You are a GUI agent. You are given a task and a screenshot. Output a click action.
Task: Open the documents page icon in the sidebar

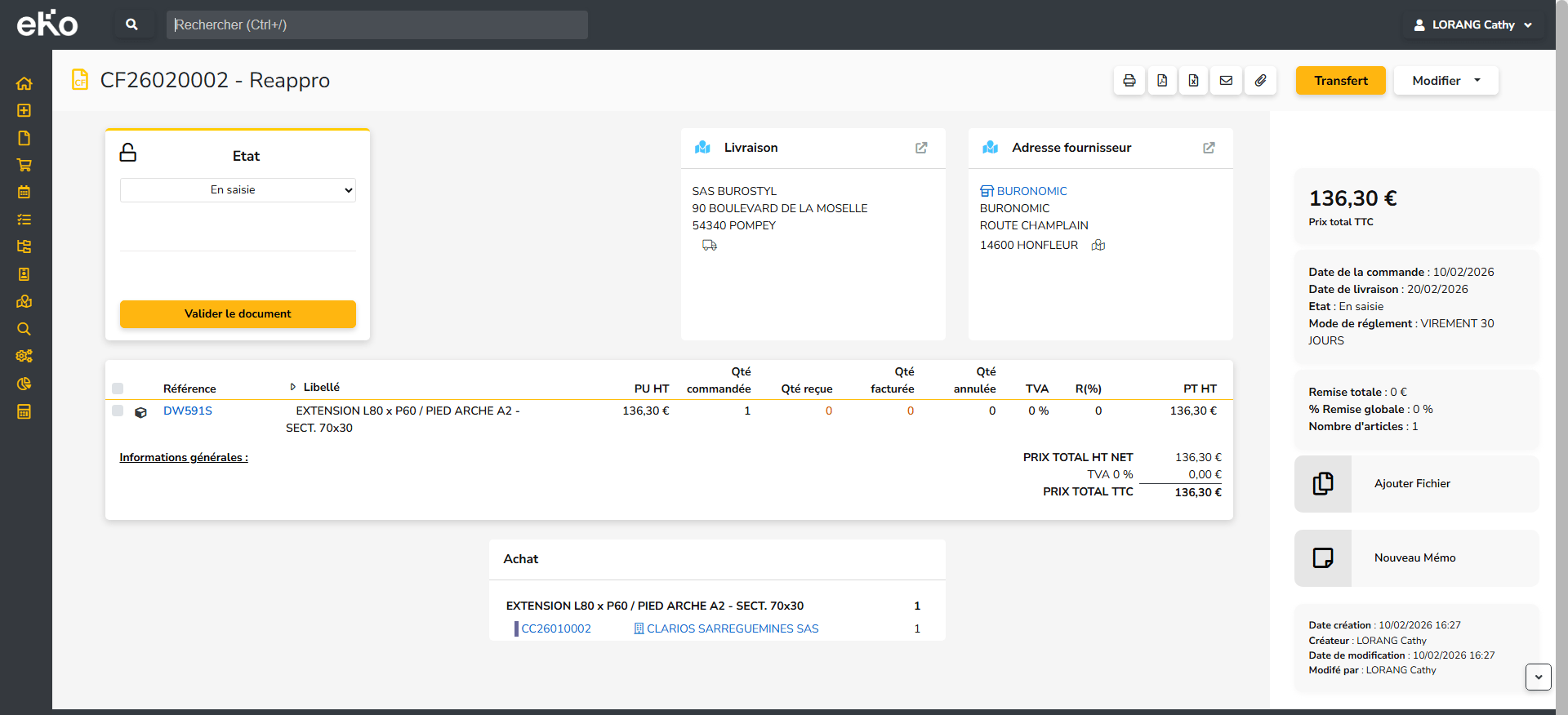(24, 138)
